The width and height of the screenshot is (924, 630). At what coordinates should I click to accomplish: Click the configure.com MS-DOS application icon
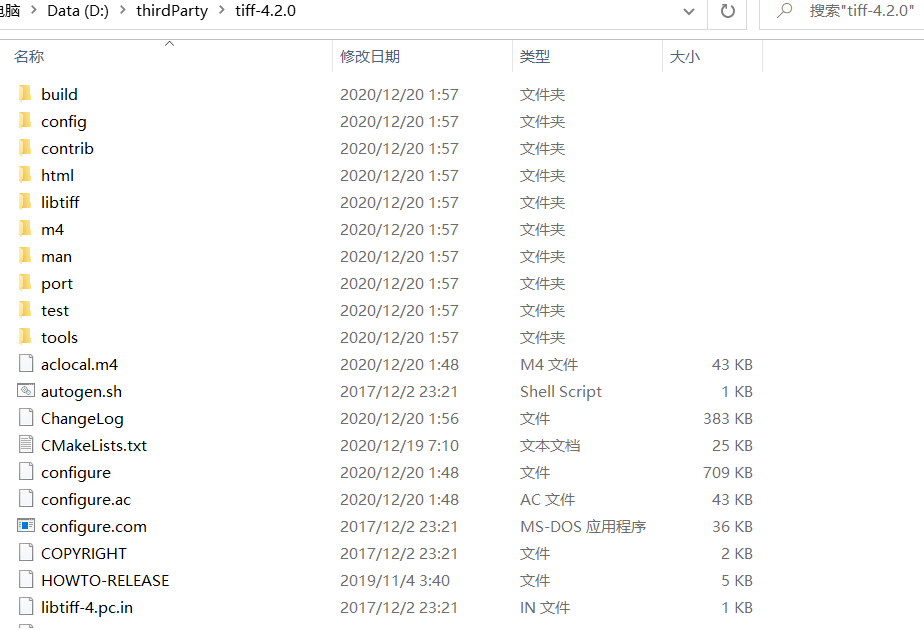24,526
